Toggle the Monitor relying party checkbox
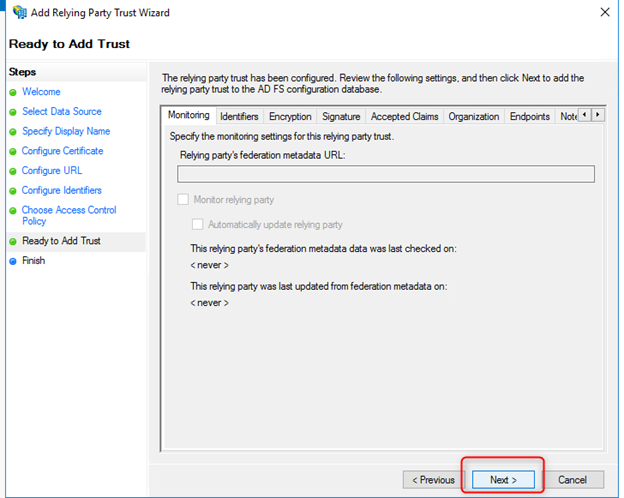 point(184,200)
